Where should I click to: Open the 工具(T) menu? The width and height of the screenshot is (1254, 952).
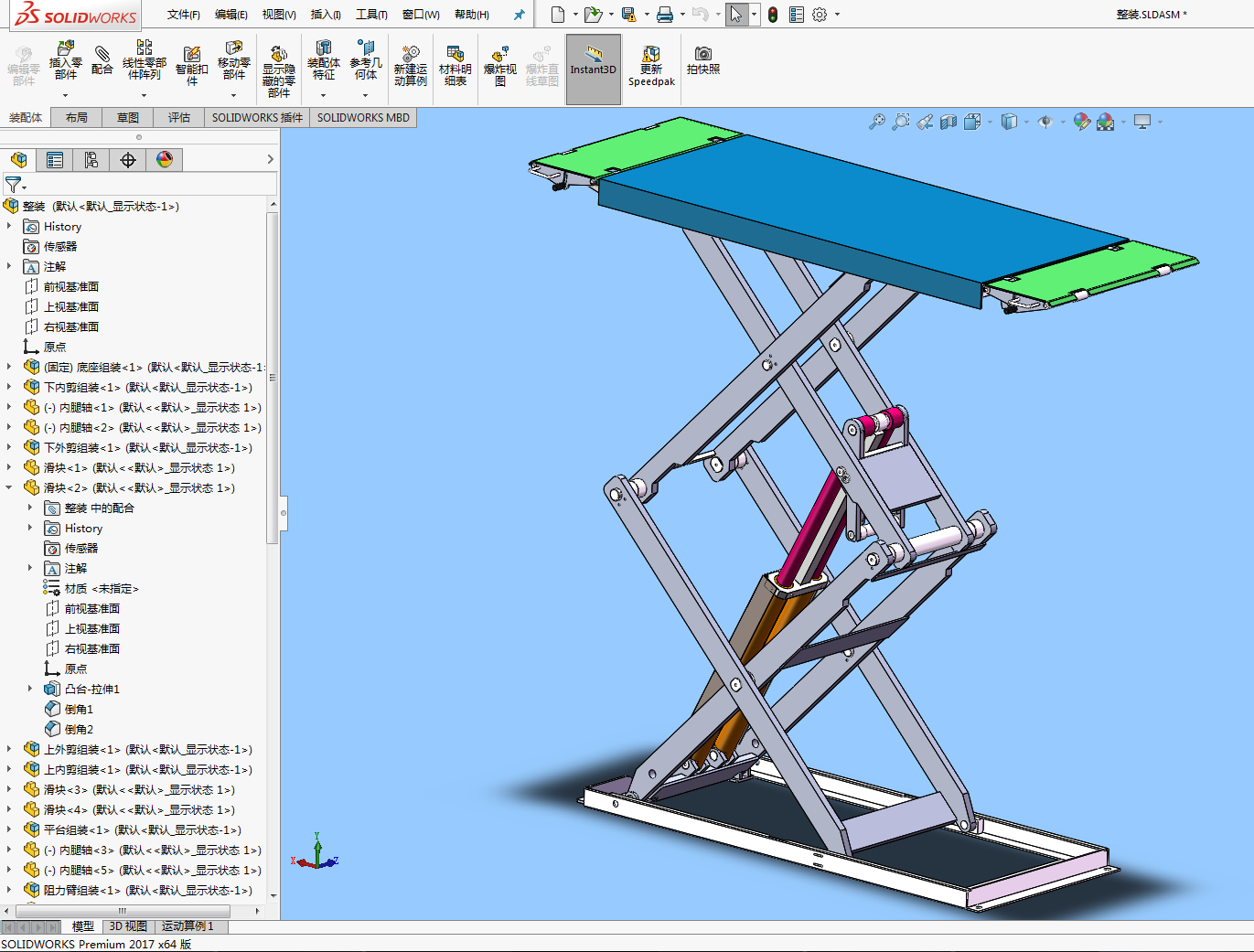pyautogui.click(x=371, y=15)
